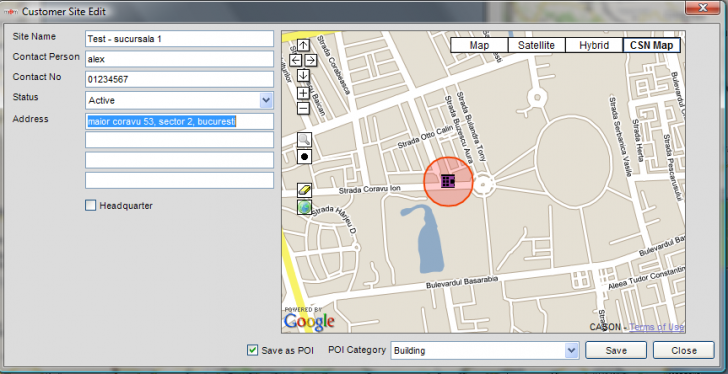Click the first Address line field
This screenshot has height=374, width=728.
click(x=179, y=122)
